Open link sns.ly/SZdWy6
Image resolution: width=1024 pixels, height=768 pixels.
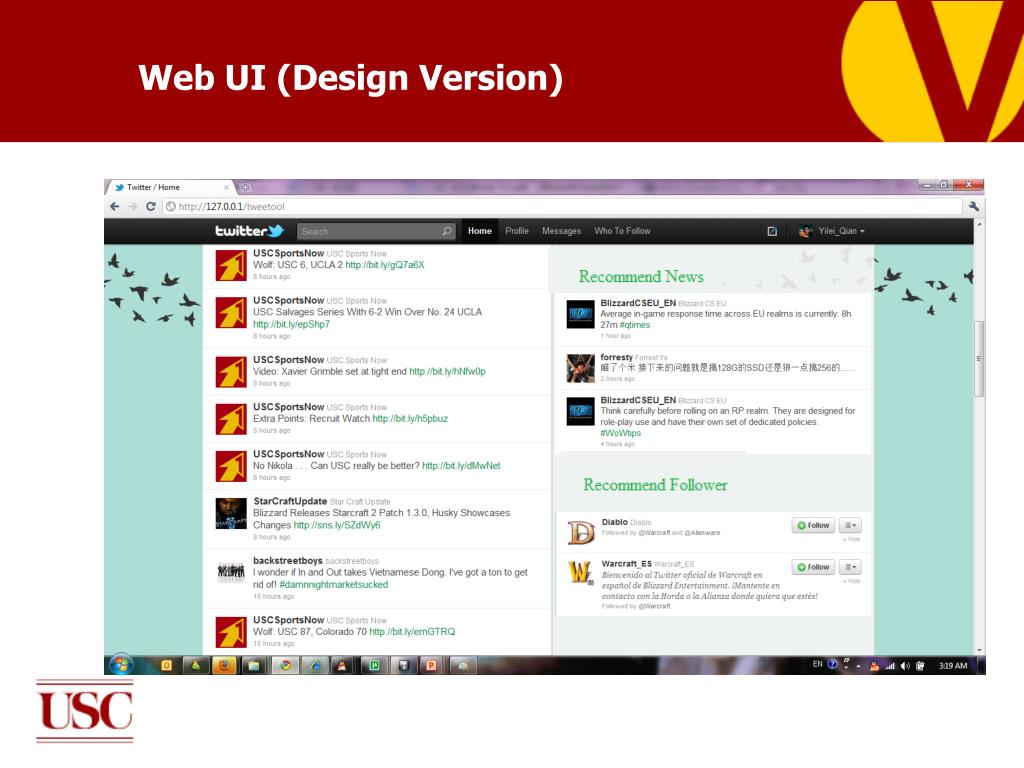pos(337,525)
